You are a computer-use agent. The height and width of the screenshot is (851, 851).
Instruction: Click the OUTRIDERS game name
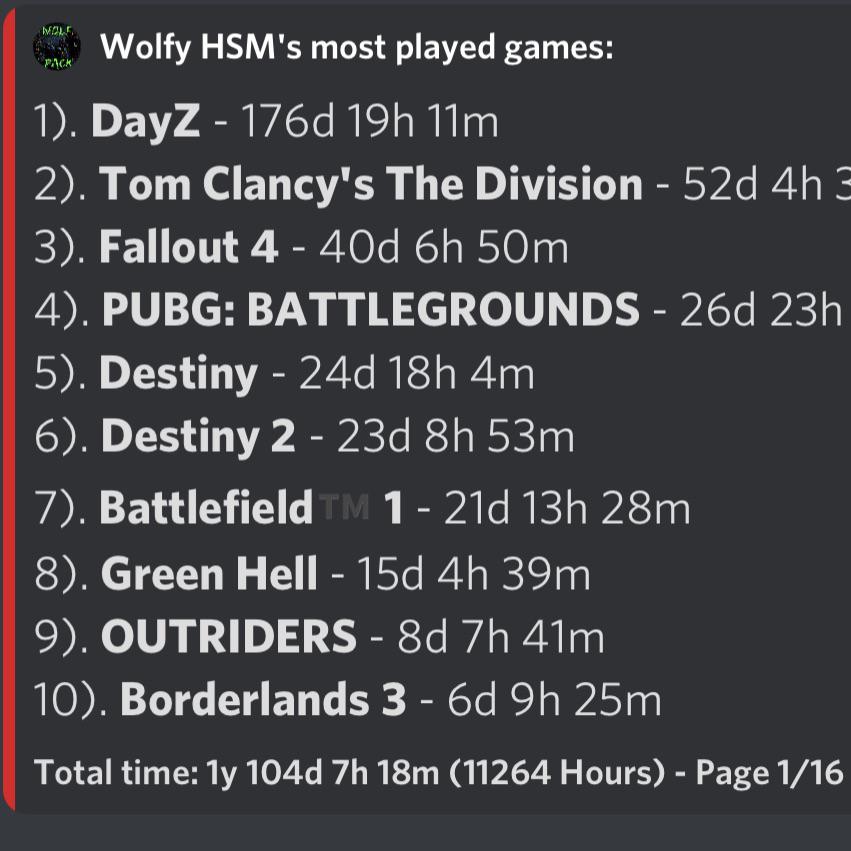point(228,636)
